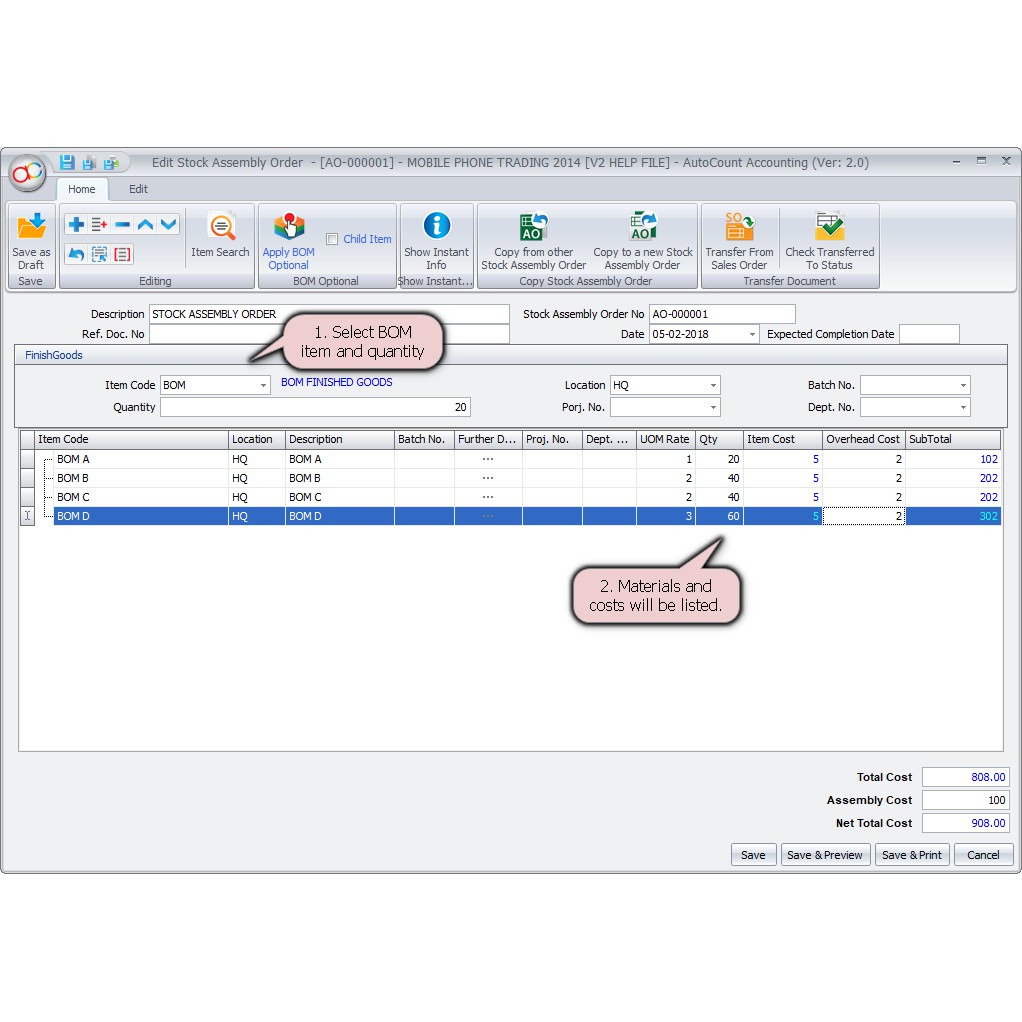
Task: Select the BOM B row
Action: 140,478
